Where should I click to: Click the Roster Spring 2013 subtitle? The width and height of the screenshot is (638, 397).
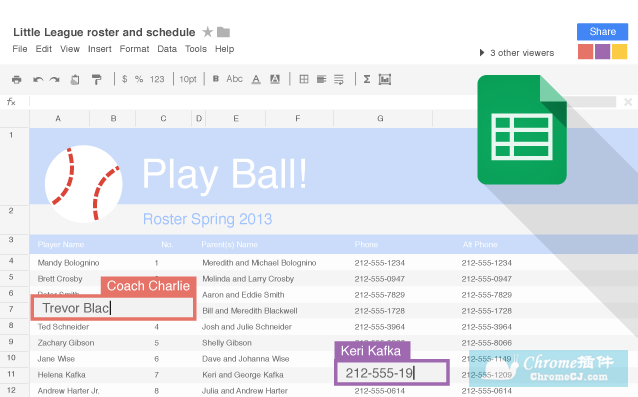click(208, 219)
